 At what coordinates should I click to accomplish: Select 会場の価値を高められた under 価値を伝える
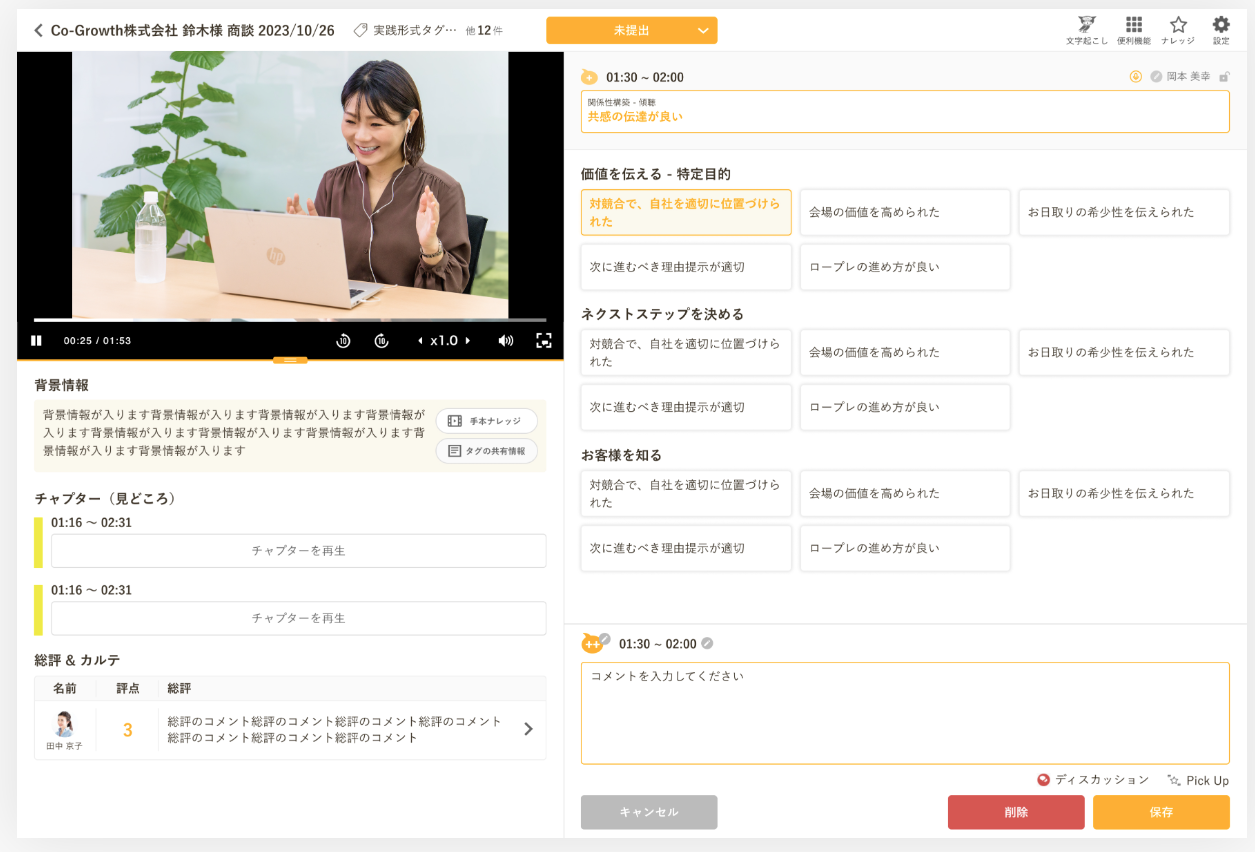point(904,212)
